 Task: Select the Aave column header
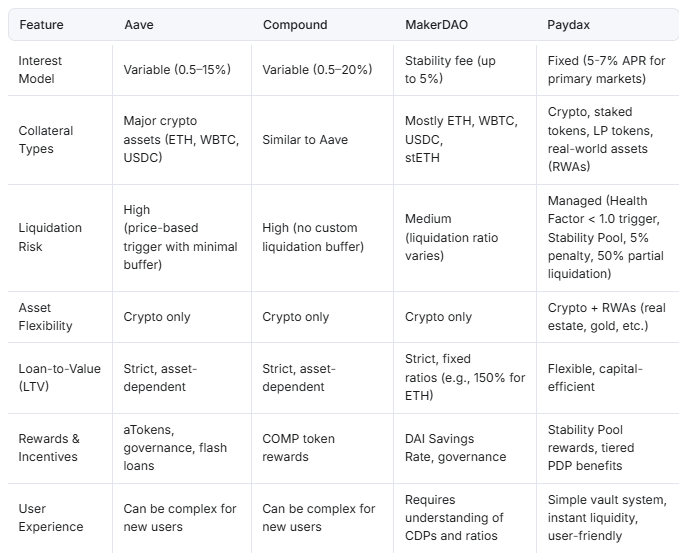[x=140, y=23]
